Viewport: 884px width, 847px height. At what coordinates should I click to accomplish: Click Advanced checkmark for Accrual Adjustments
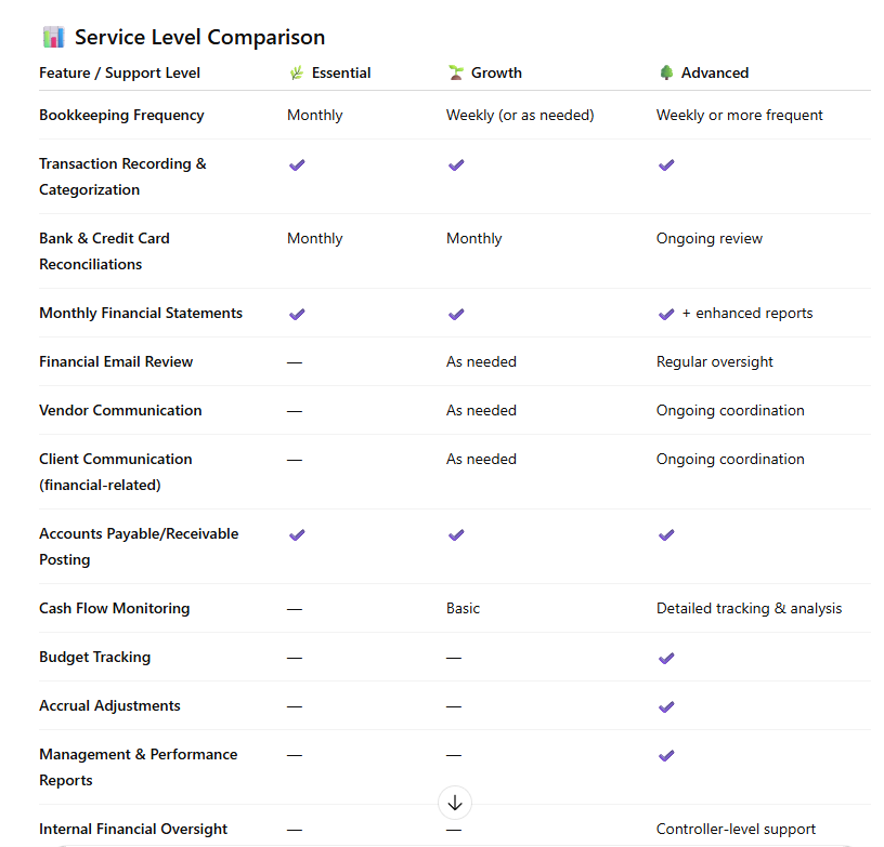pos(666,707)
